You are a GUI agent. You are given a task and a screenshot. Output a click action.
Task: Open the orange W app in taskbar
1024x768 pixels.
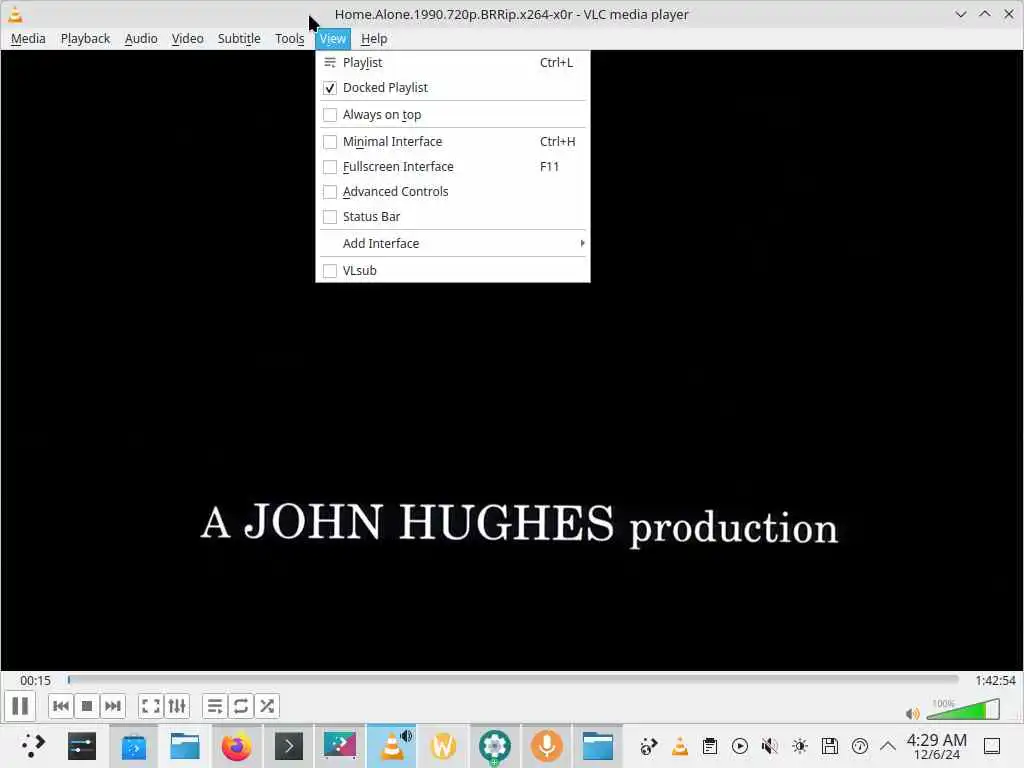click(443, 746)
